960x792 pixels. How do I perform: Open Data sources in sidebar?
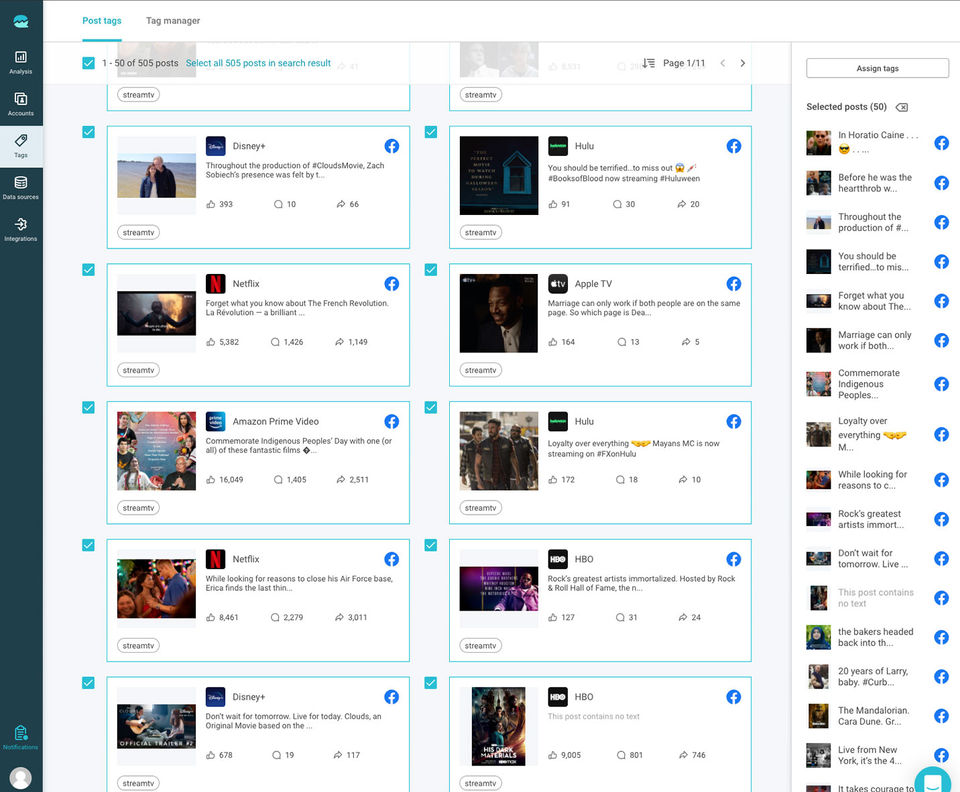pyautogui.click(x=21, y=188)
